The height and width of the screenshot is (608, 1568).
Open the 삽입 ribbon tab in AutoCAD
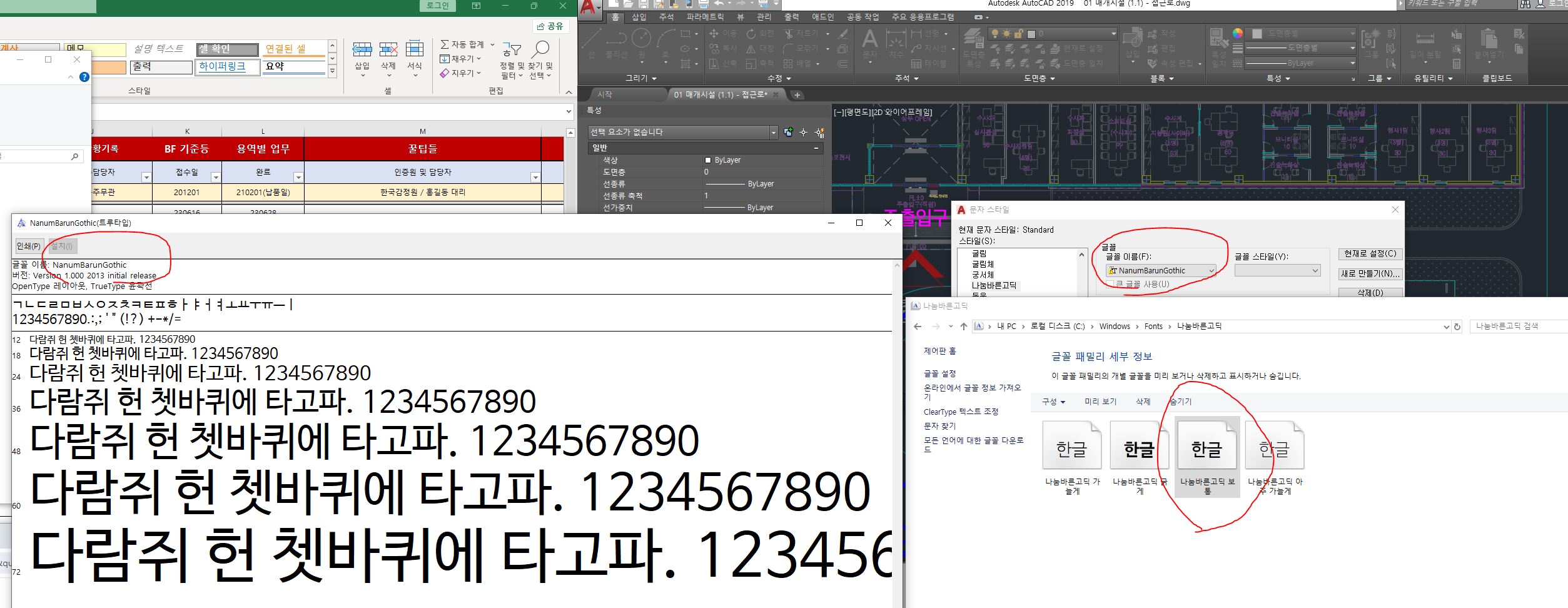(639, 18)
